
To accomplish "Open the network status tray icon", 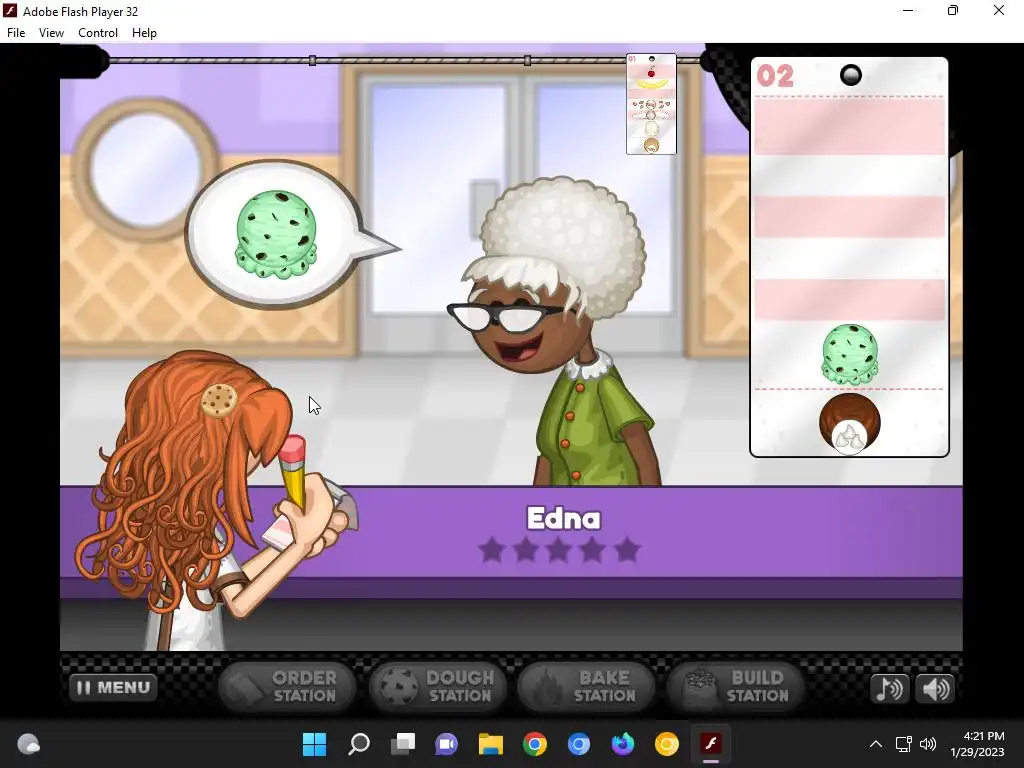I will 903,744.
